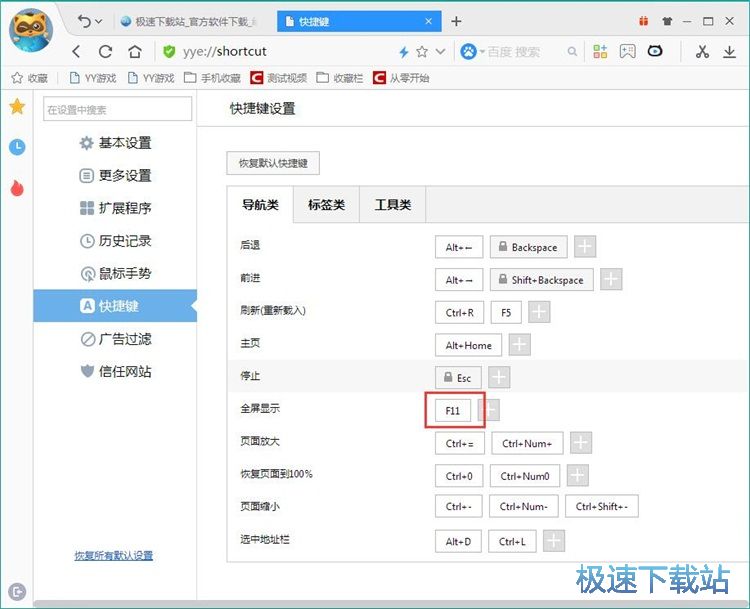The width and height of the screenshot is (750, 609).
Task: Open the apps grid extension icon
Action: click(x=600, y=51)
